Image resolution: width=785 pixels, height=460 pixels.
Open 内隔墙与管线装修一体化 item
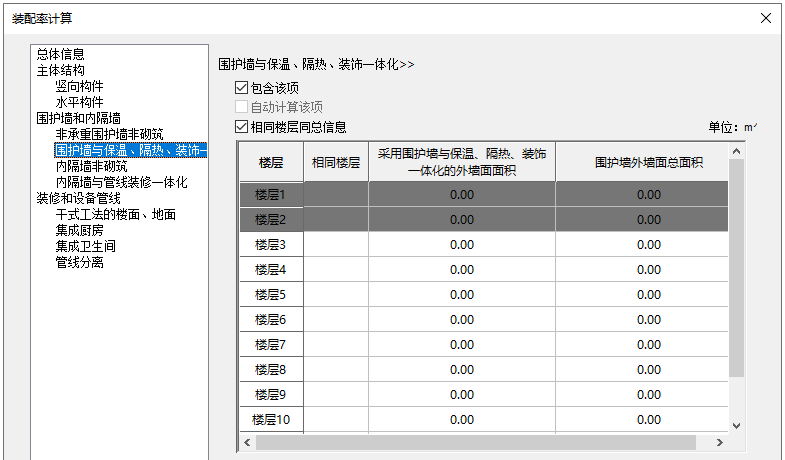tap(121, 183)
